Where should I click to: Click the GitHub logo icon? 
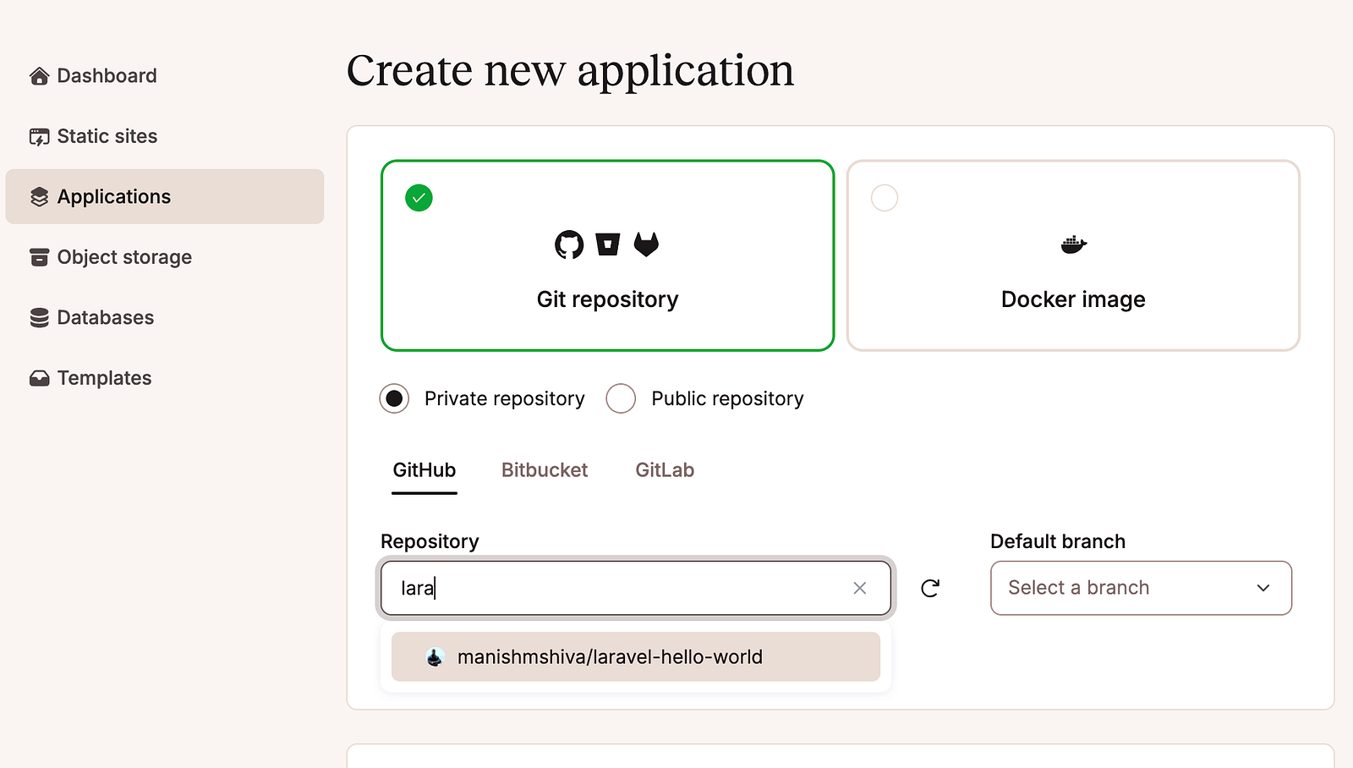pyautogui.click(x=569, y=245)
